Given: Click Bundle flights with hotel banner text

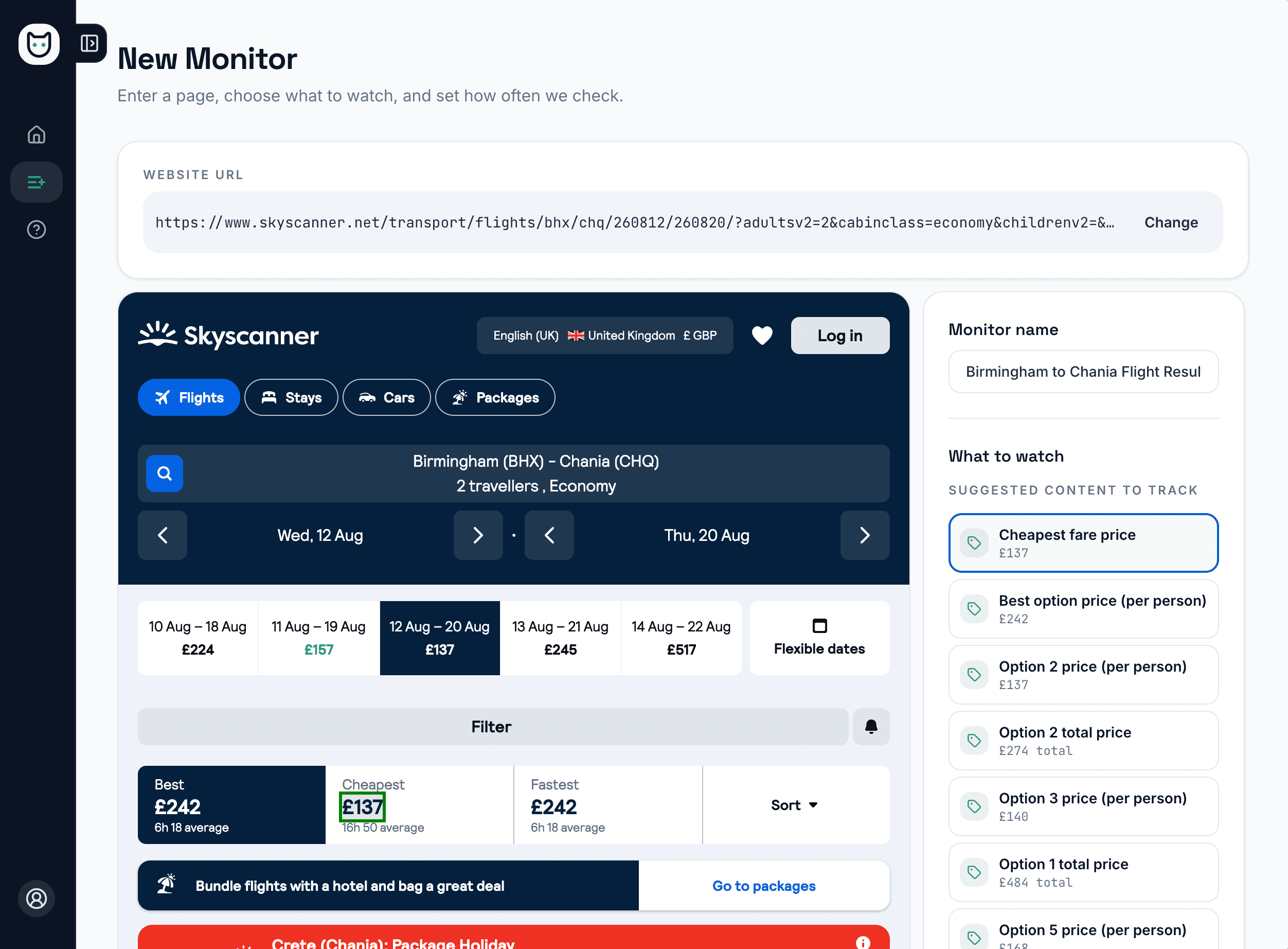Looking at the screenshot, I should pyautogui.click(x=350, y=886).
